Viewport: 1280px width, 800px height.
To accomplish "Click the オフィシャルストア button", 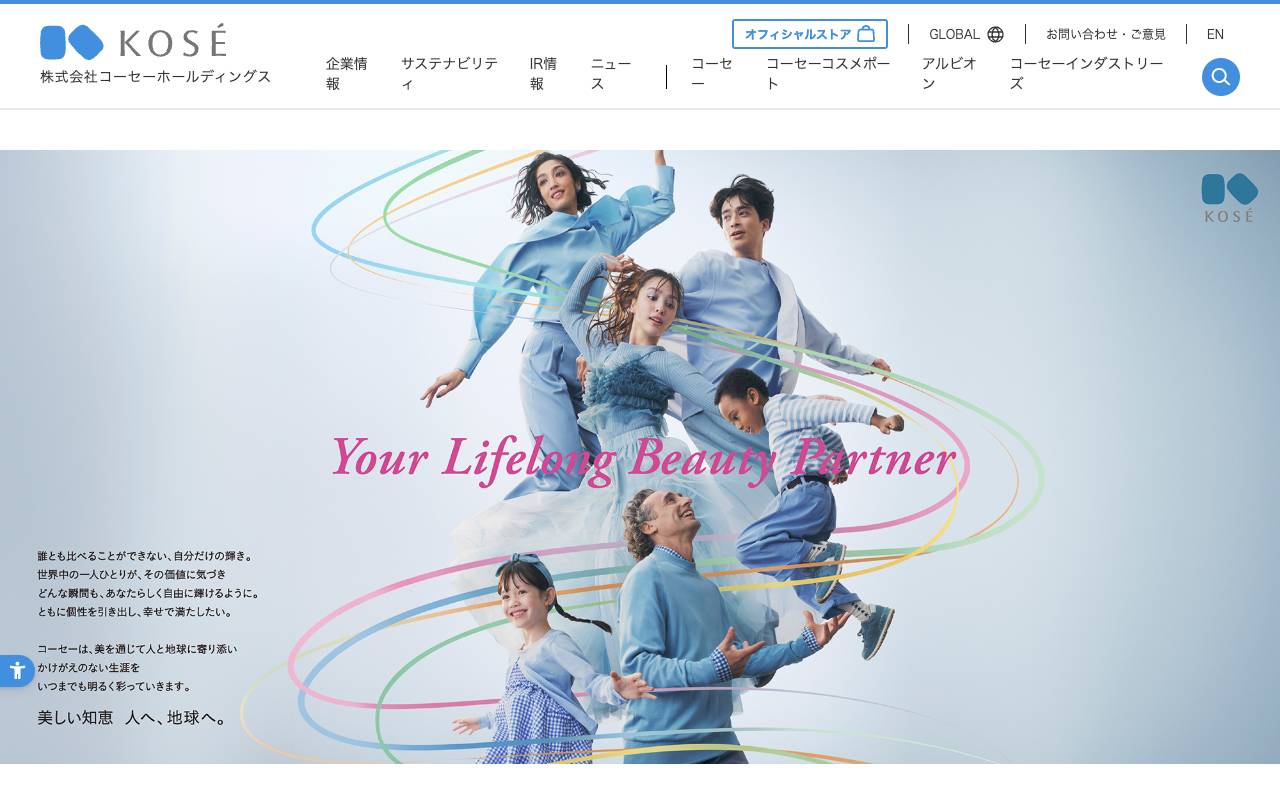I will tap(810, 33).
